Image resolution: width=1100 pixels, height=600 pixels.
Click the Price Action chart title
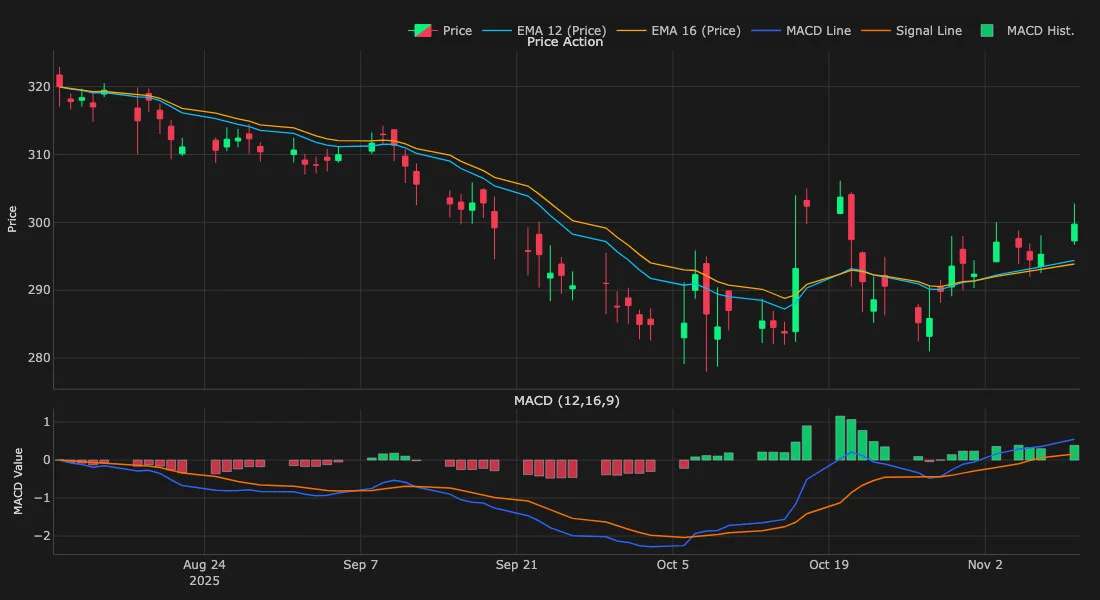click(x=565, y=42)
